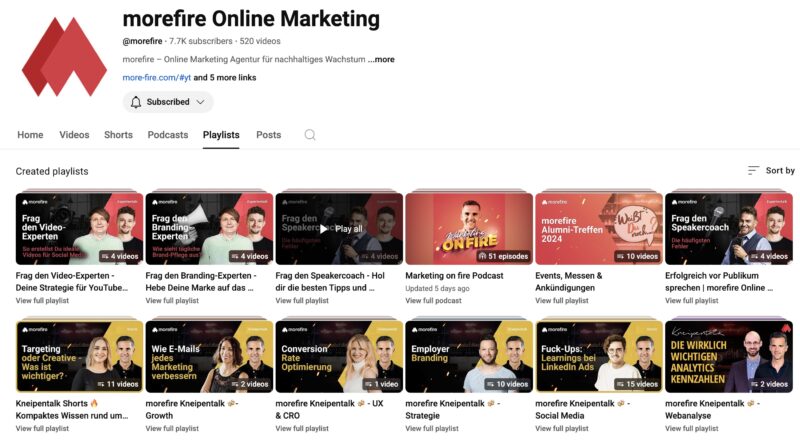Click the 10 videos badge on Alumni-Treffen thumbnail
800x441 pixels.
point(637,256)
